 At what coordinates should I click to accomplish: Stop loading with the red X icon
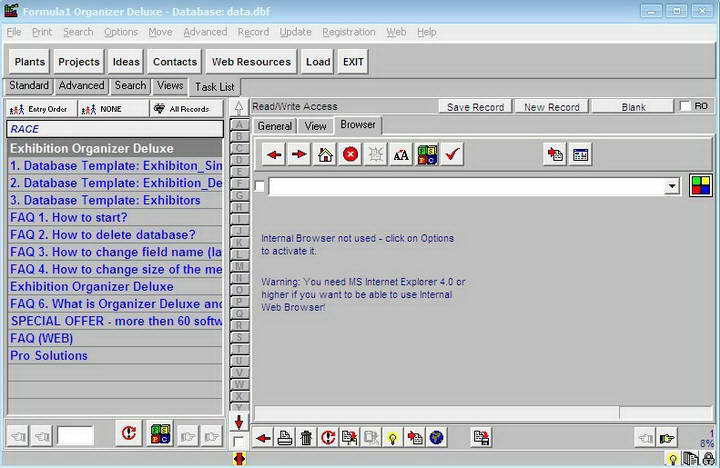click(350, 155)
